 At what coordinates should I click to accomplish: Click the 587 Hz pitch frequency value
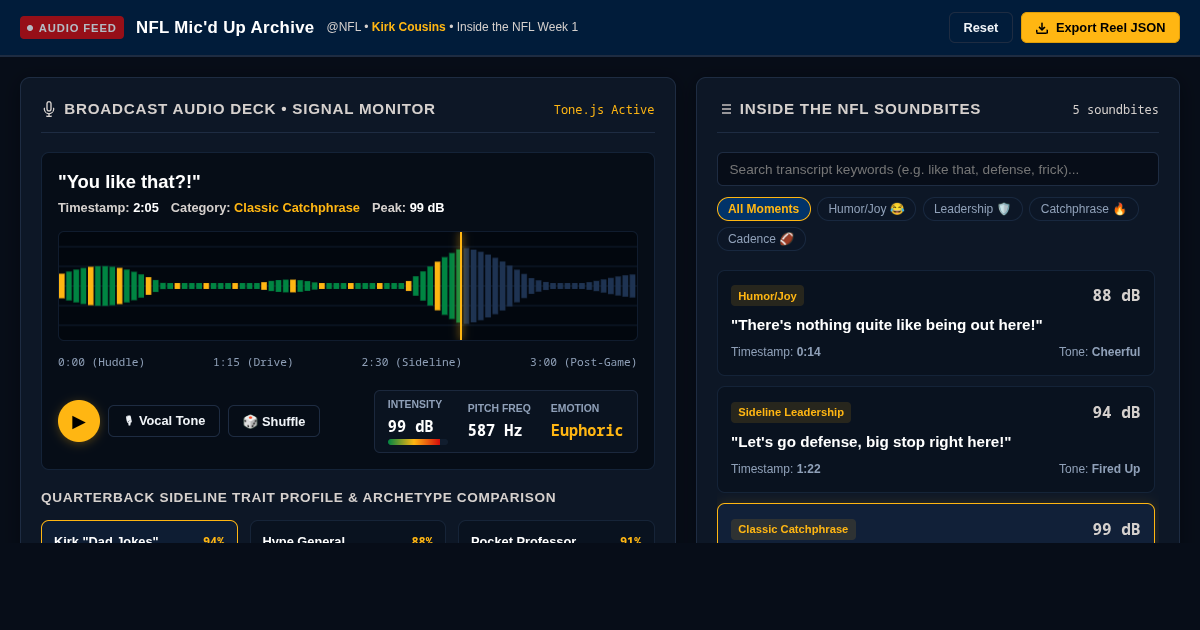coord(495,430)
